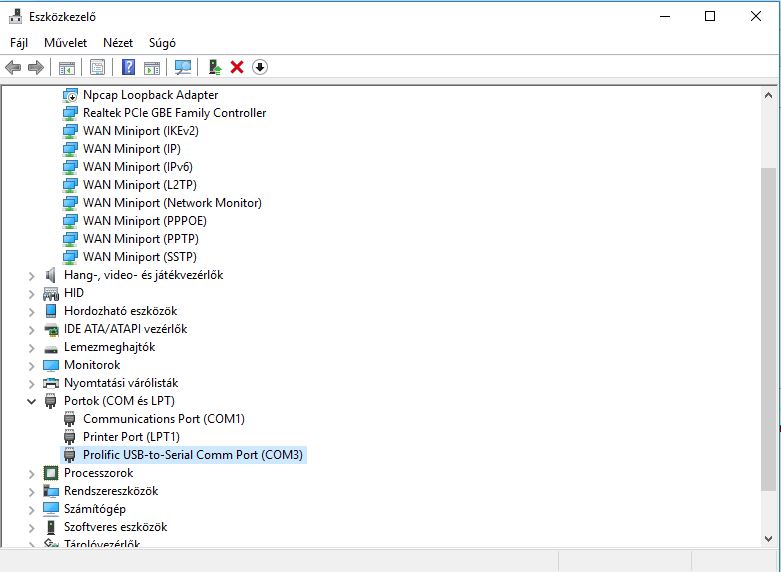Select Realtek PCIe GBE Family Controller

click(x=174, y=113)
